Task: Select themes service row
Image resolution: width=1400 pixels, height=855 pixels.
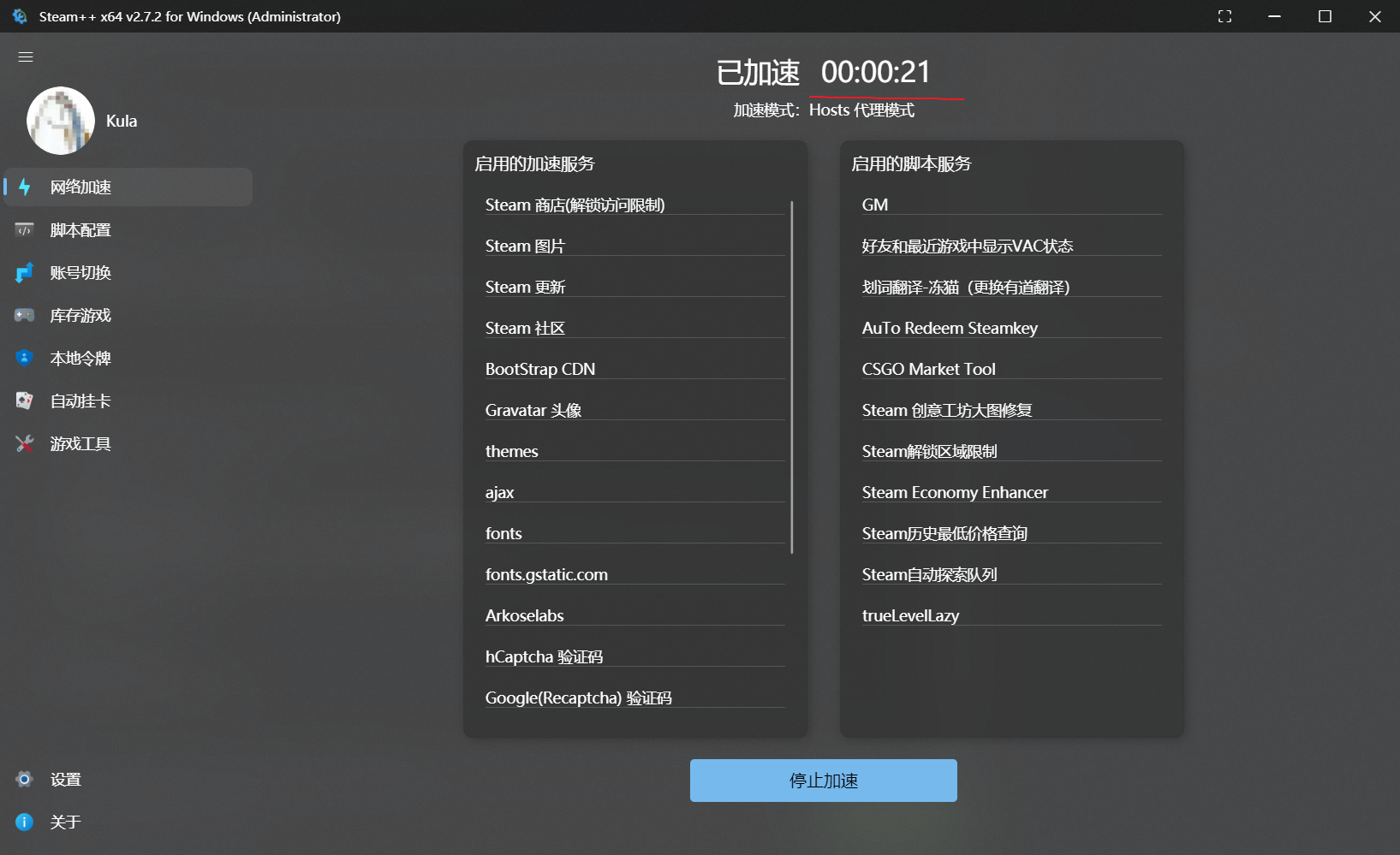Action: point(634,451)
